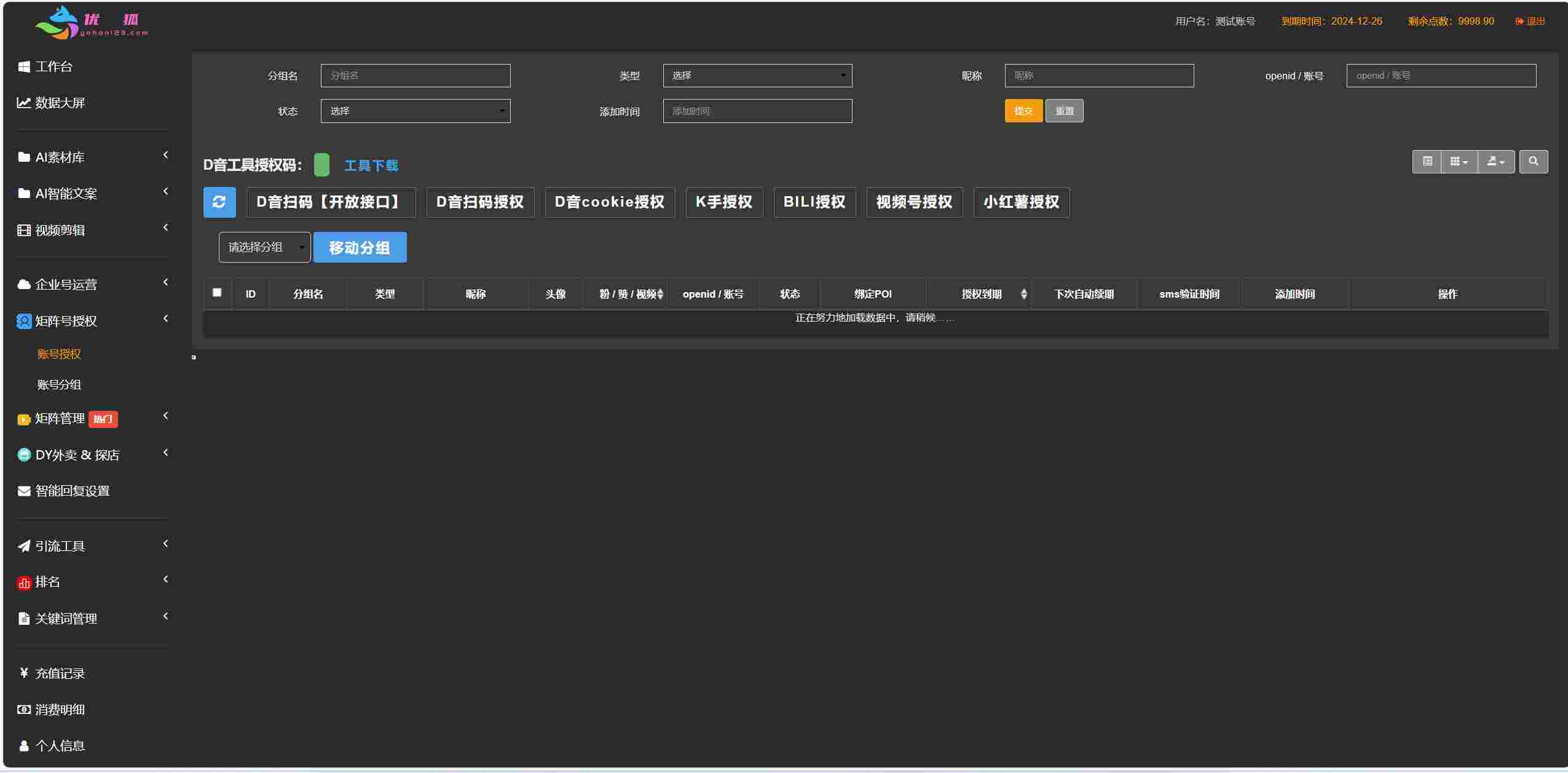Toggle the select-all checkbox in table header
1568x773 pixels.
tap(218, 293)
